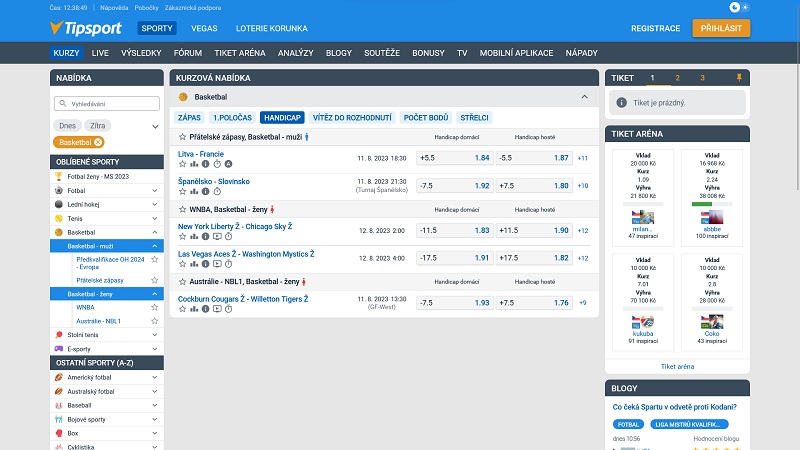Screen dimensions: 800x450
Task: Click TV stream icon for Las Vegas Aces
Action: tap(217, 264)
